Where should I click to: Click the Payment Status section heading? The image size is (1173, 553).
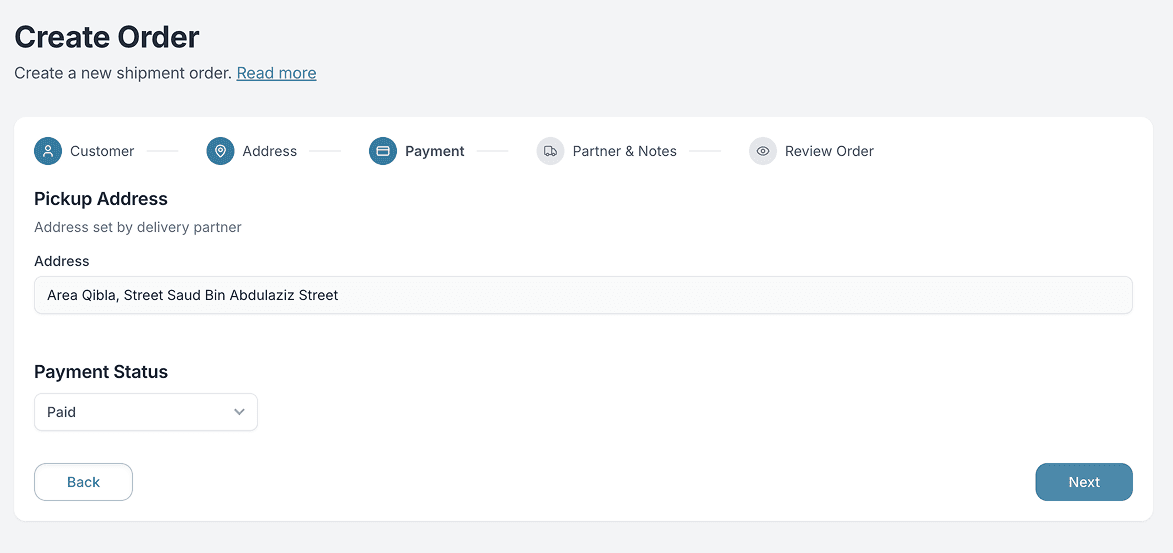[x=101, y=372]
